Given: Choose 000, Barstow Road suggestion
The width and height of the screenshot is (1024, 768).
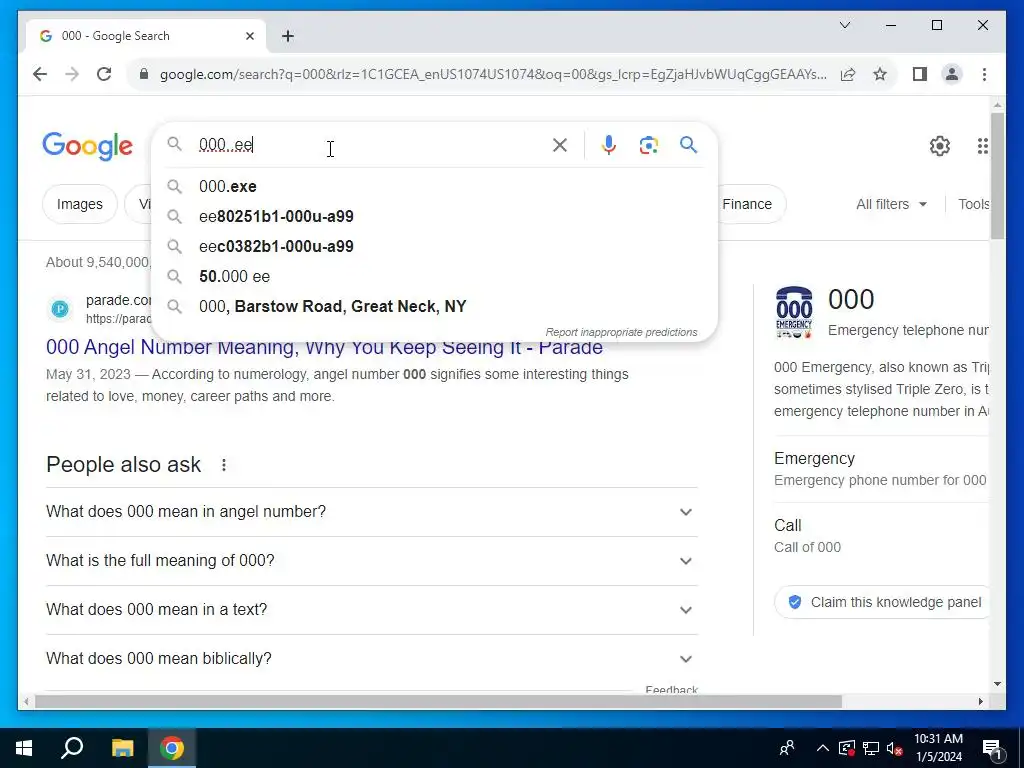Looking at the screenshot, I should [x=434, y=306].
